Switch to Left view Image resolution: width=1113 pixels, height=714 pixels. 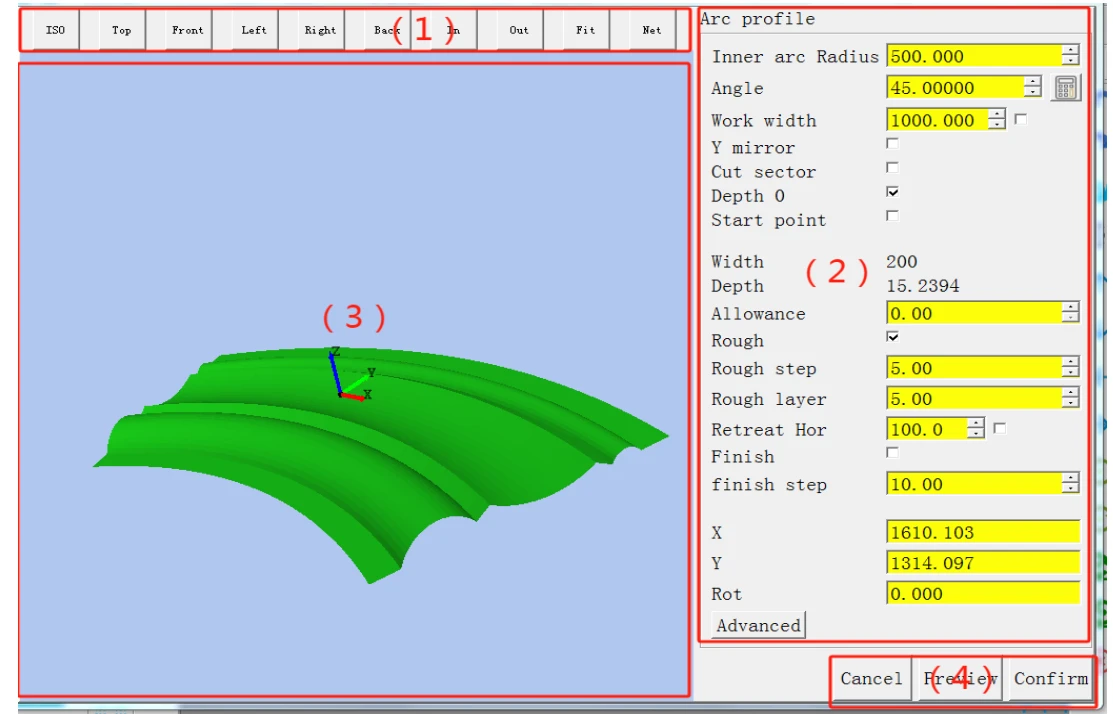coord(254,30)
